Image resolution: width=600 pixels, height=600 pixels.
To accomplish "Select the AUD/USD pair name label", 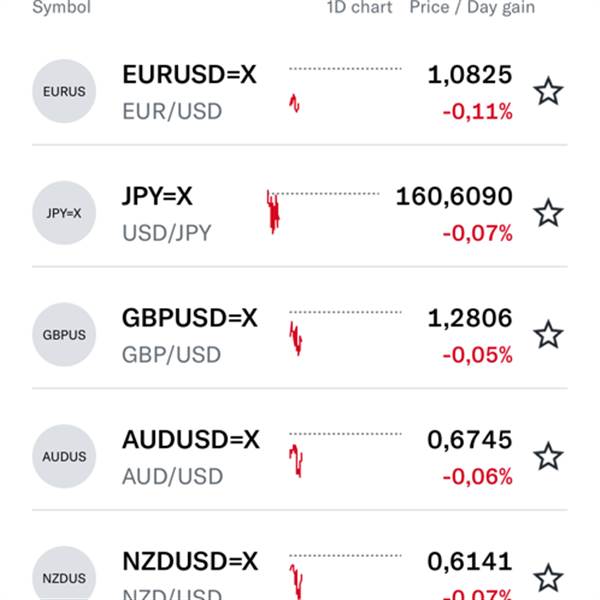I will point(172,476).
